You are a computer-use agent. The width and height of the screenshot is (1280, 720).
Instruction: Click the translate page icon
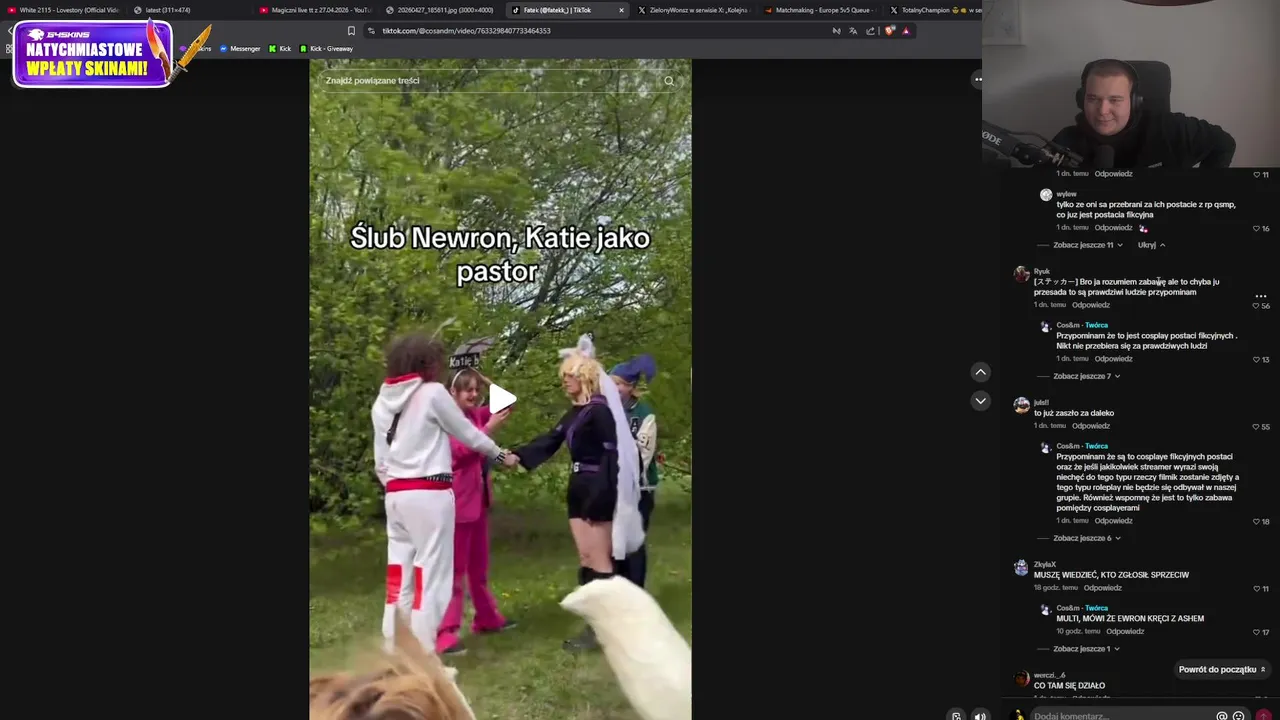(853, 31)
